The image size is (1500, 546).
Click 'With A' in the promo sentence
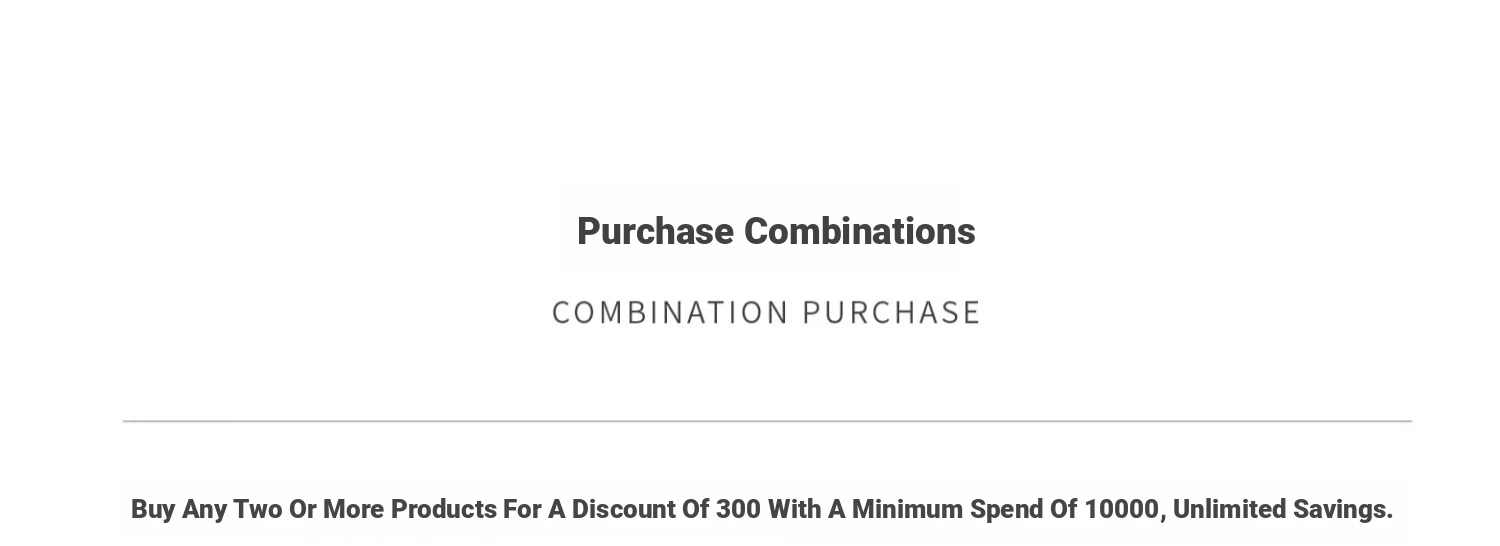807,509
